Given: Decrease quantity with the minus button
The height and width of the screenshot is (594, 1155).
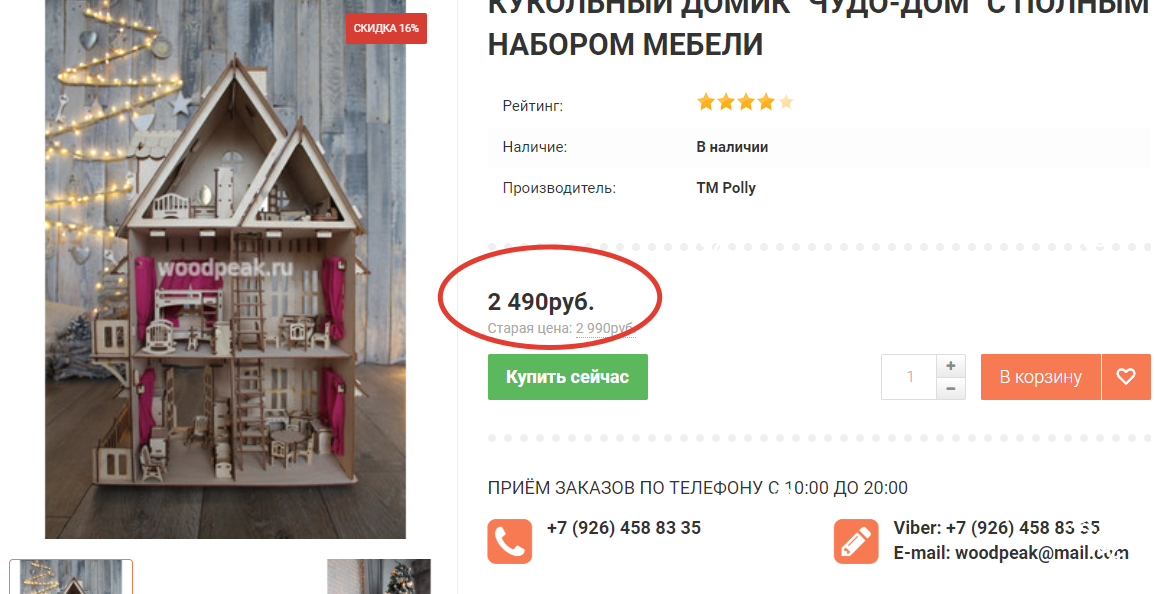Looking at the screenshot, I should click(x=951, y=388).
